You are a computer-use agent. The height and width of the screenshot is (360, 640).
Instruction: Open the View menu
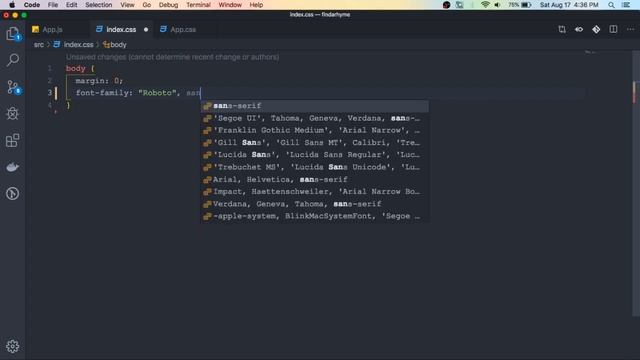click(x=127, y=5)
